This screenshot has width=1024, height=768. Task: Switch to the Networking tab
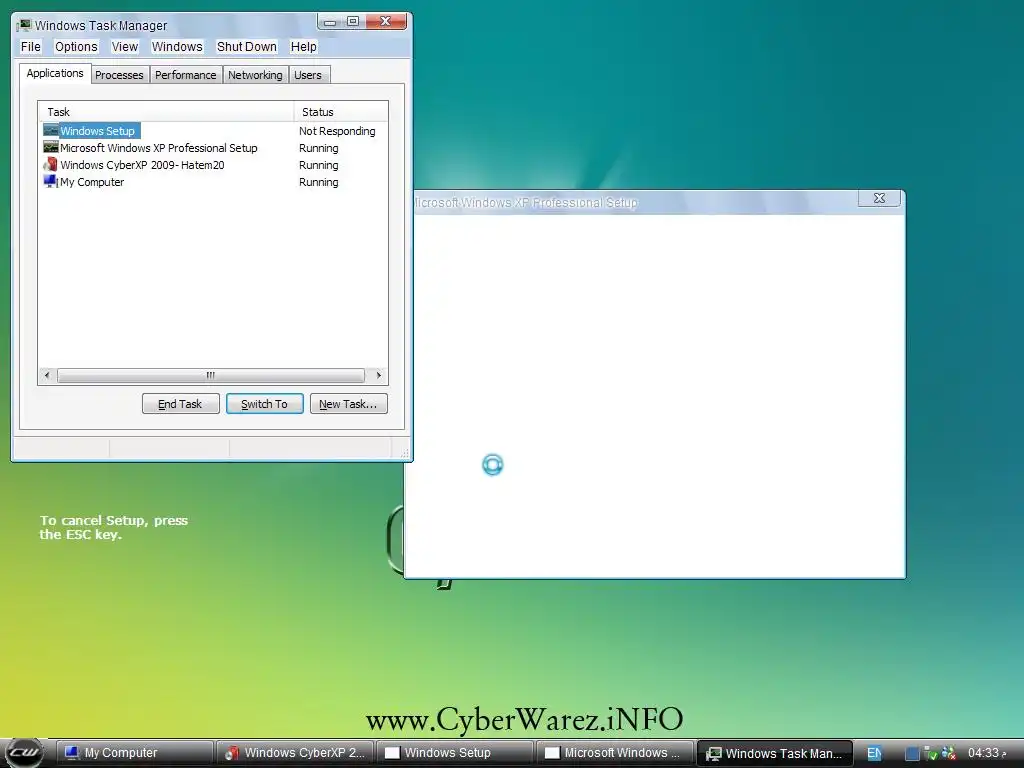coord(255,74)
